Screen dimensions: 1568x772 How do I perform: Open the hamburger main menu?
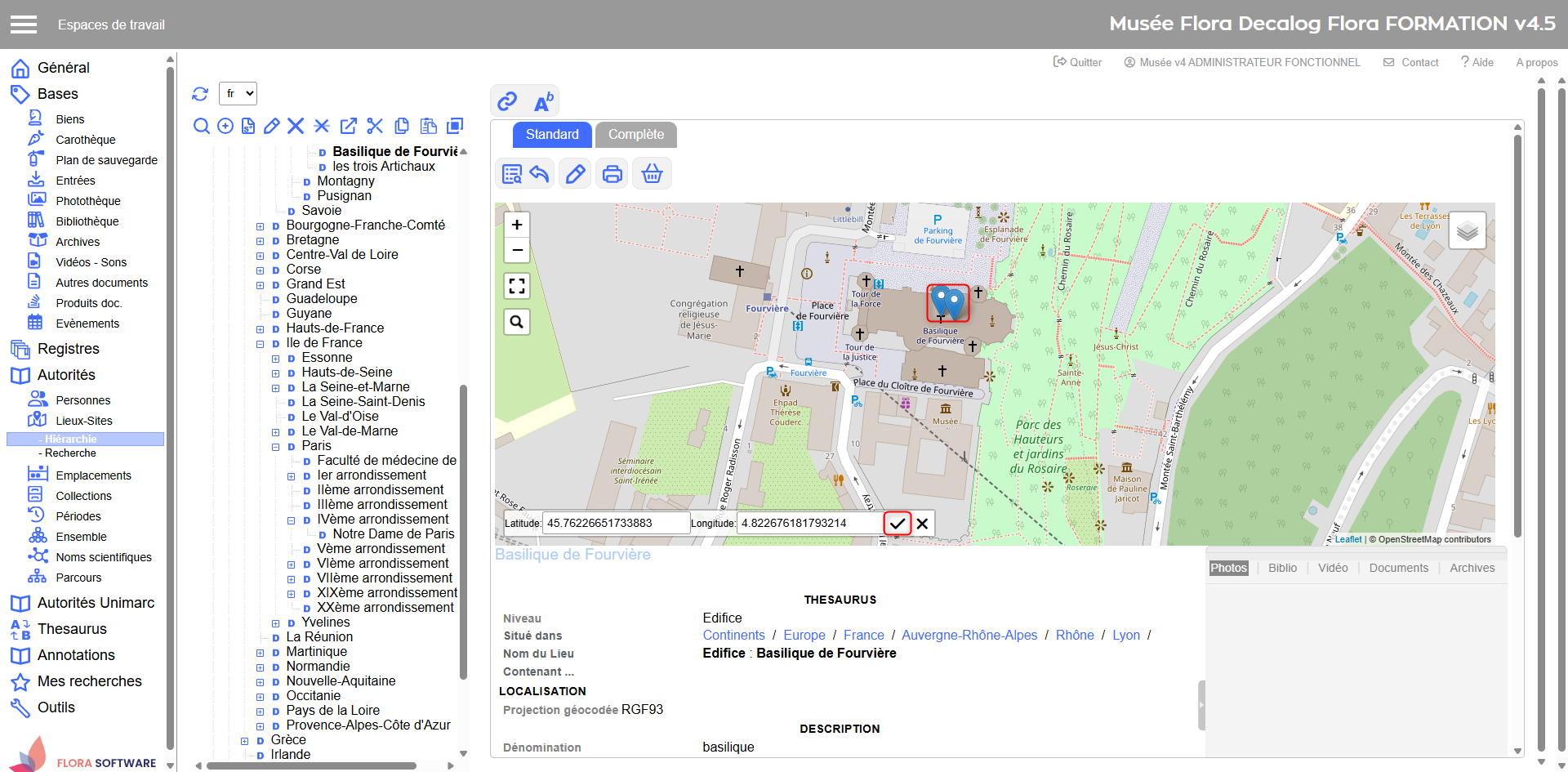click(x=24, y=25)
